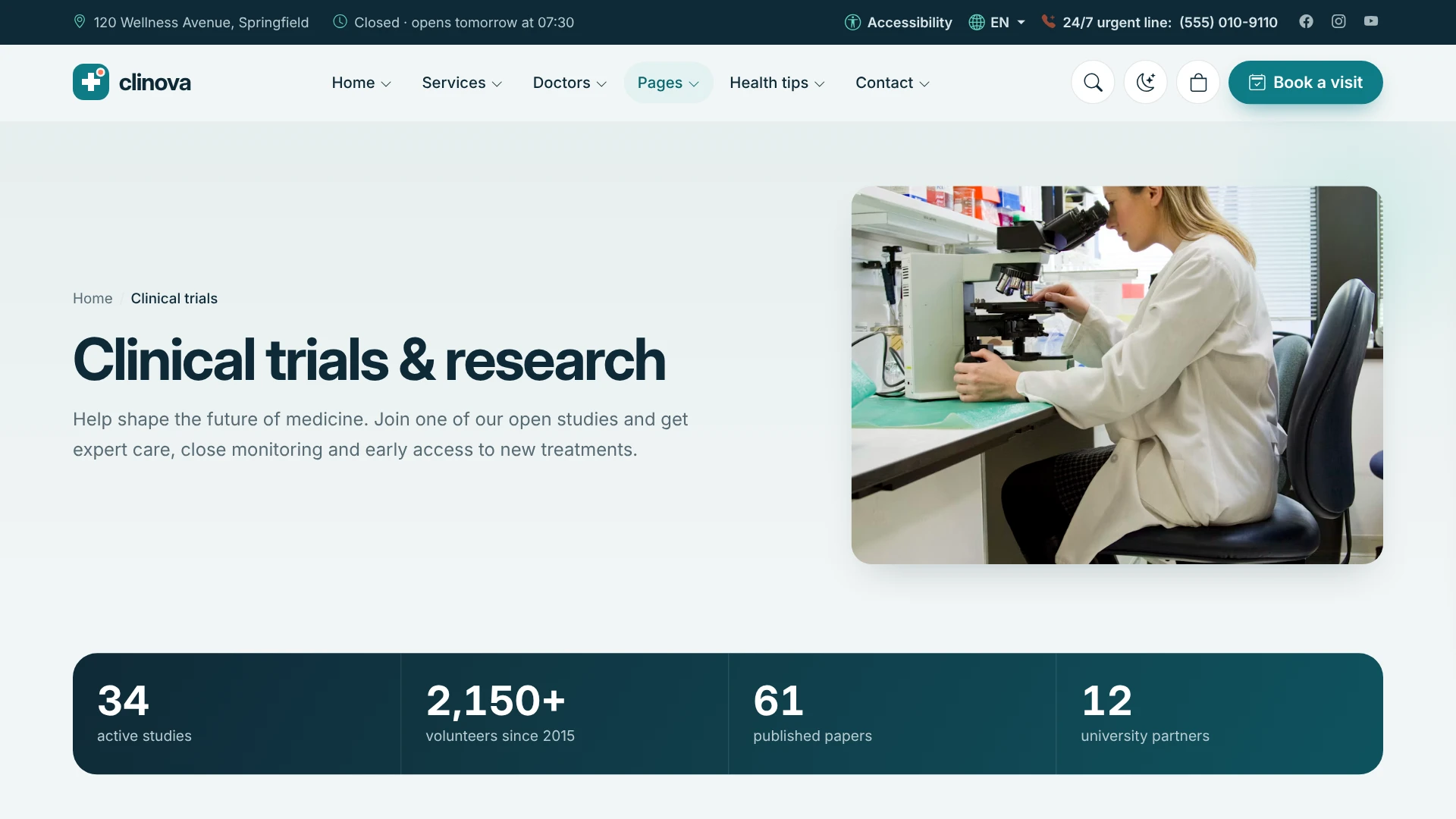The image size is (1456, 819).
Task: Click the Closed opens tomorrow notice
Action: [464, 23]
